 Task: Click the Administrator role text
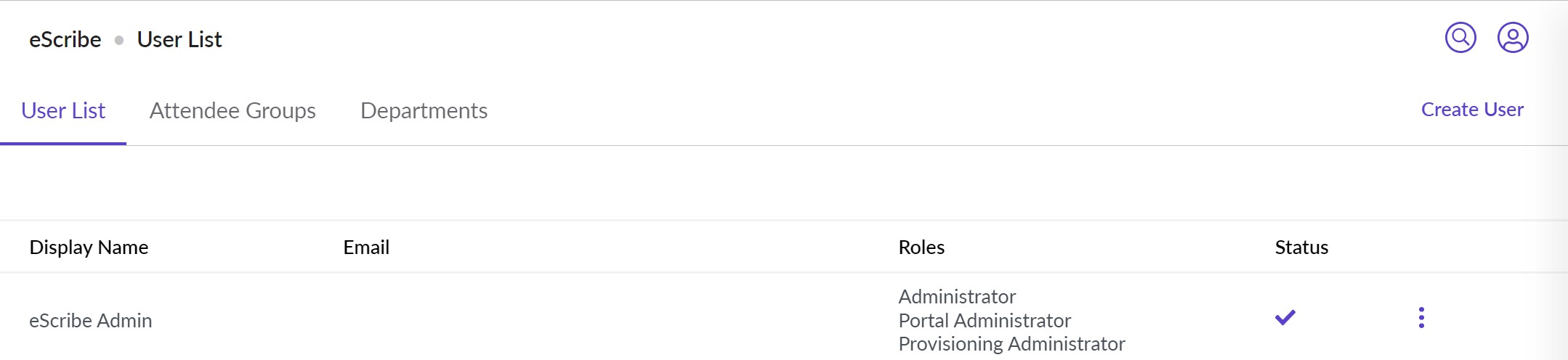coord(957,297)
